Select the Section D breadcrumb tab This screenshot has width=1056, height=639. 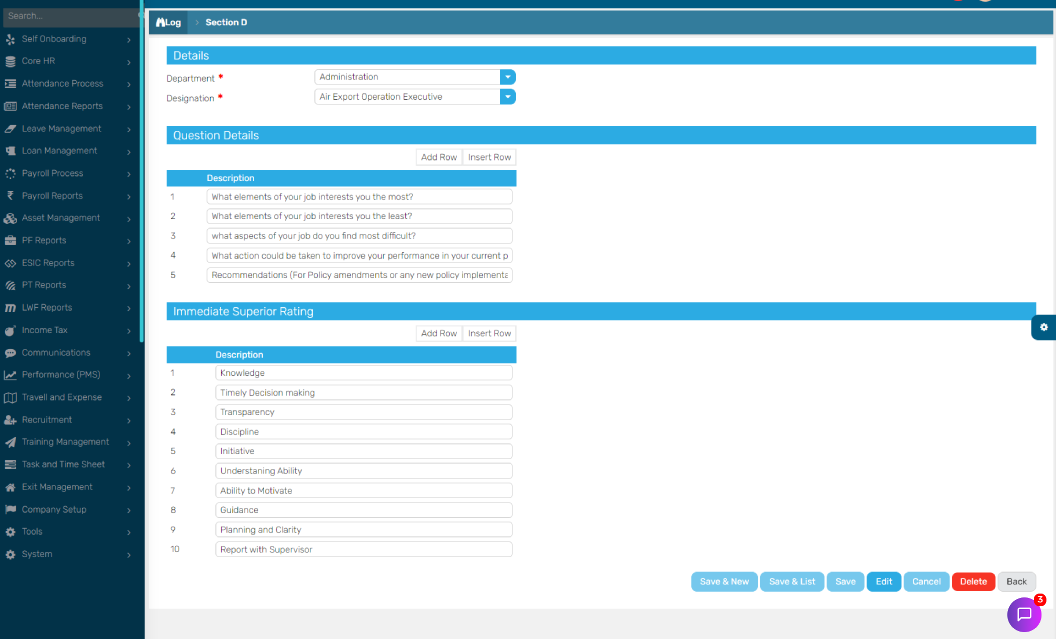tap(226, 22)
